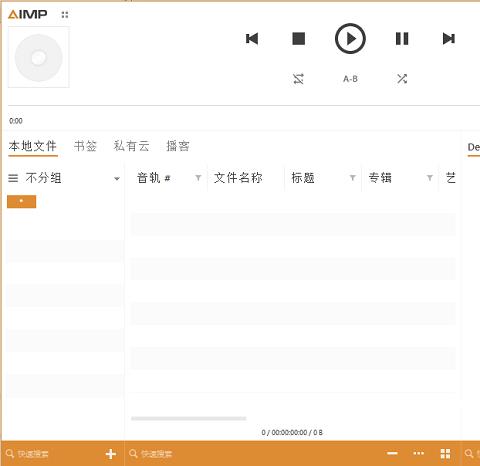Select the orange highlighted tree item
The width and height of the screenshot is (480, 466).
(x=22, y=202)
